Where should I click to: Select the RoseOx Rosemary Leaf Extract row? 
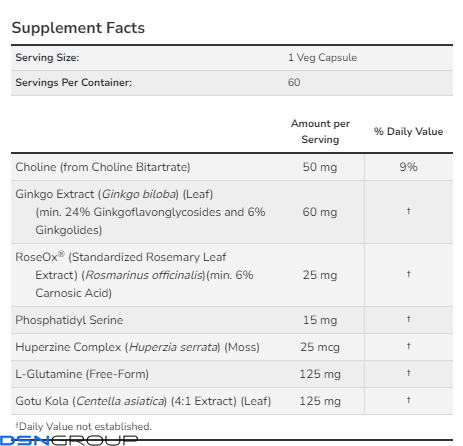(232, 275)
